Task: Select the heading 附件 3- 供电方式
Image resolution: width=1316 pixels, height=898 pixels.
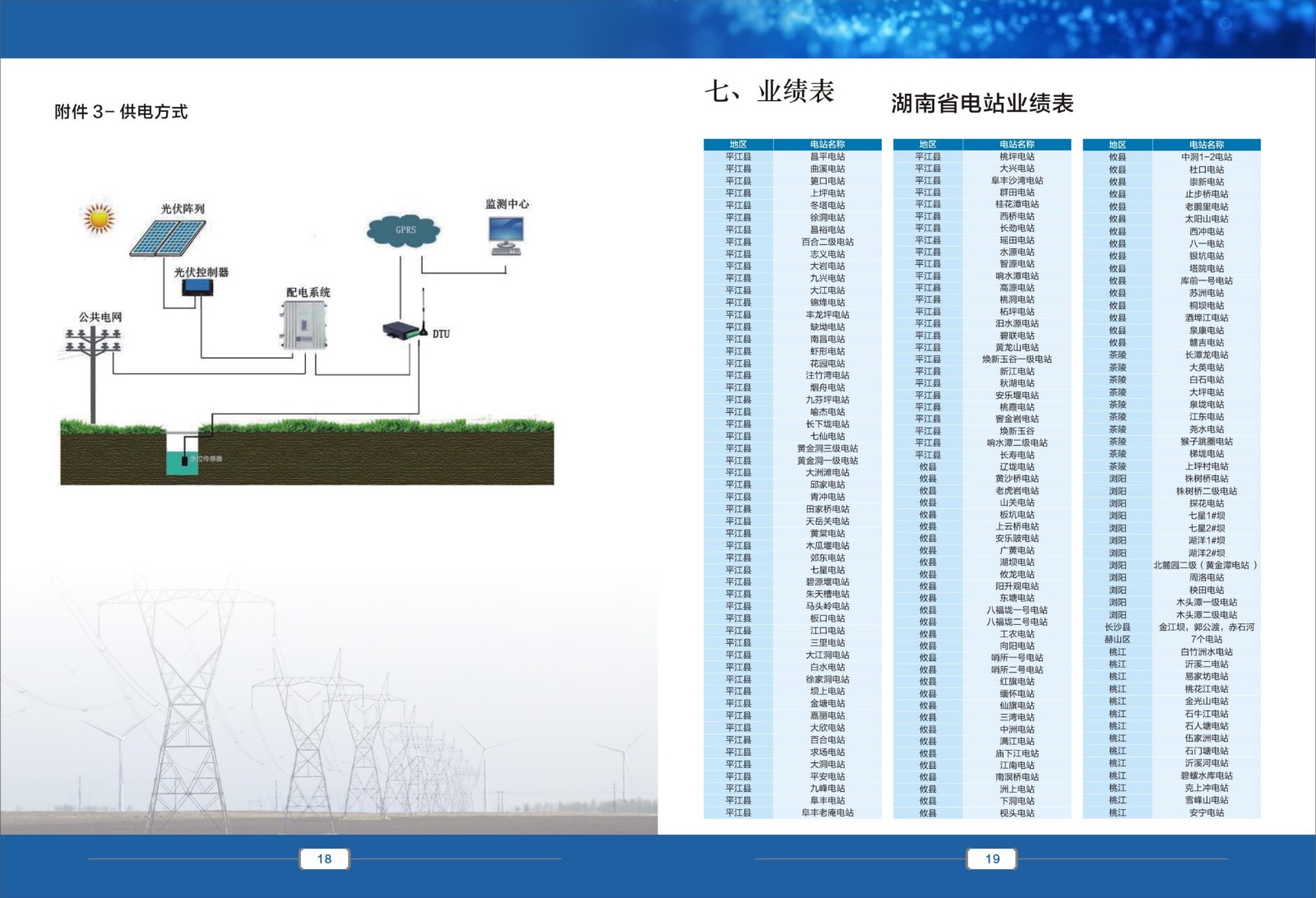Action: [x=121, y=112]
